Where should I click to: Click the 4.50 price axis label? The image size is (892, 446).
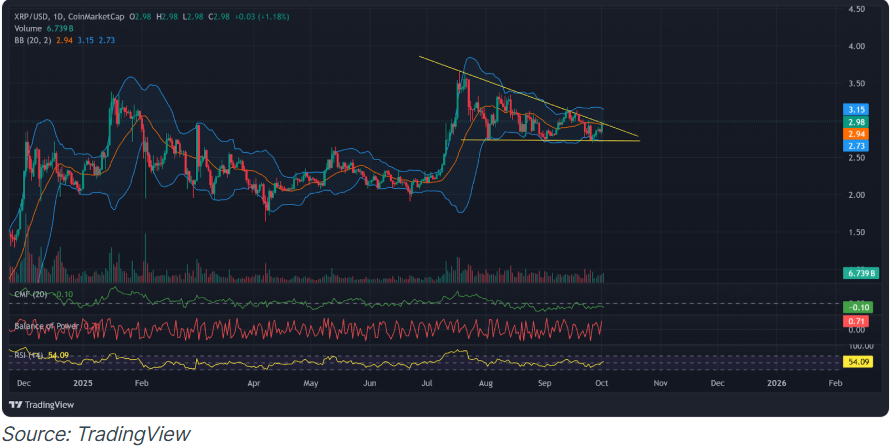(856, 9)
